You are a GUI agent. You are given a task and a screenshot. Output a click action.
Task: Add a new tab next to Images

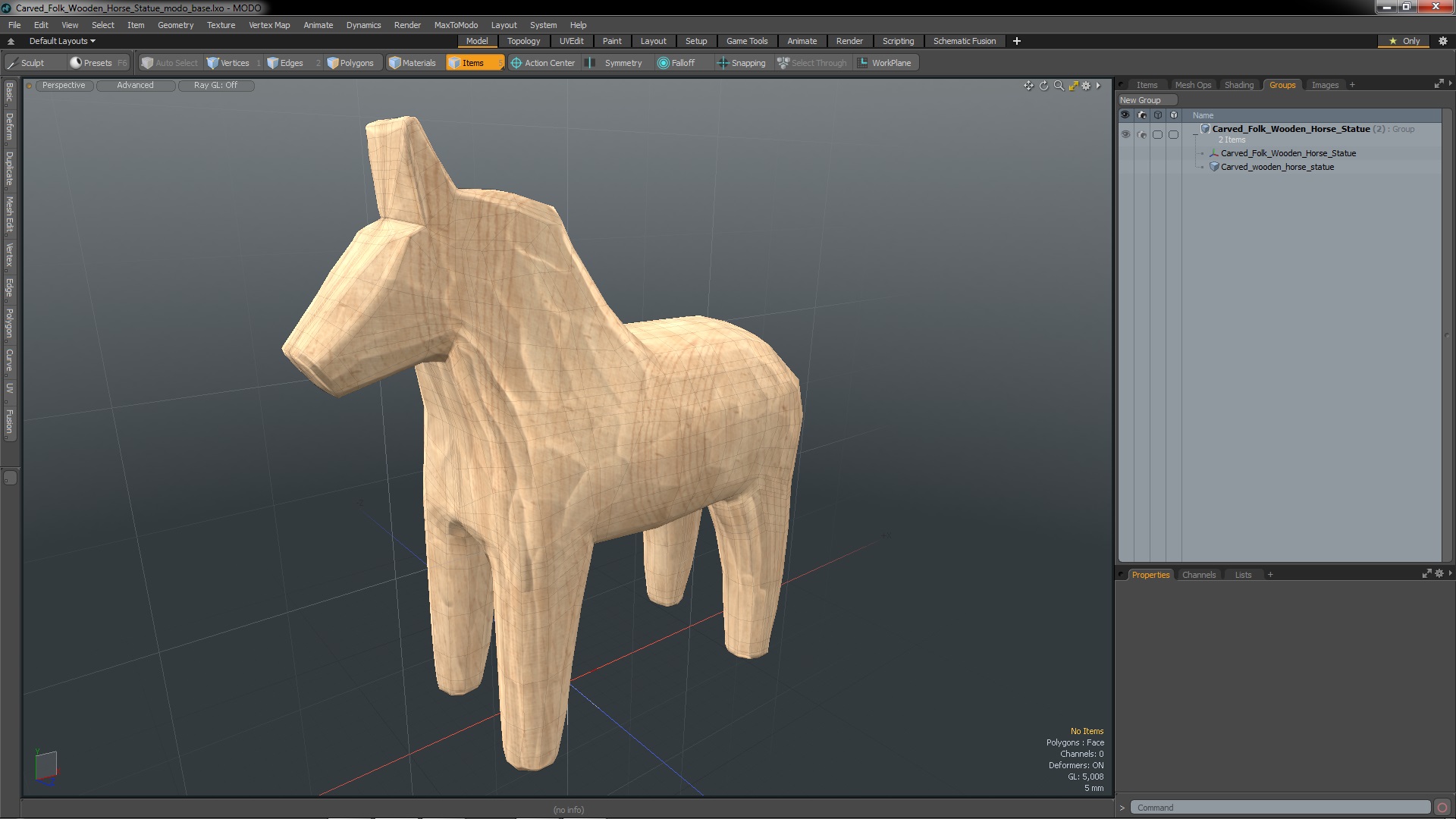[x=1352, y=85]
